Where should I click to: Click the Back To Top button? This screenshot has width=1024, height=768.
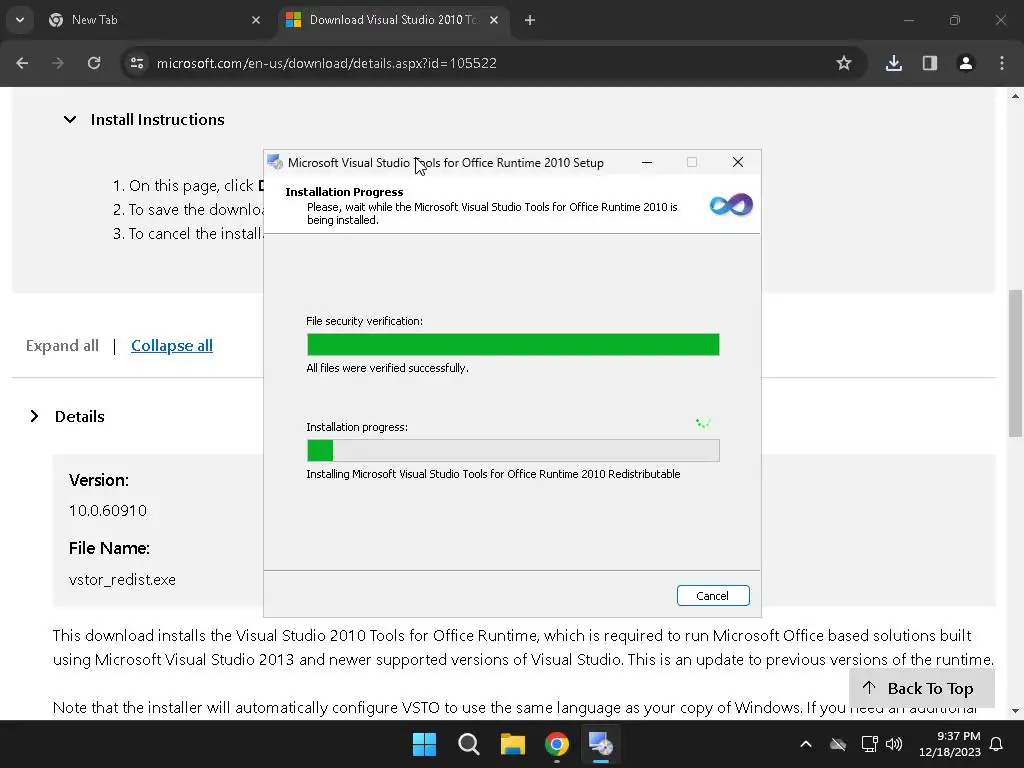point(921,688)
